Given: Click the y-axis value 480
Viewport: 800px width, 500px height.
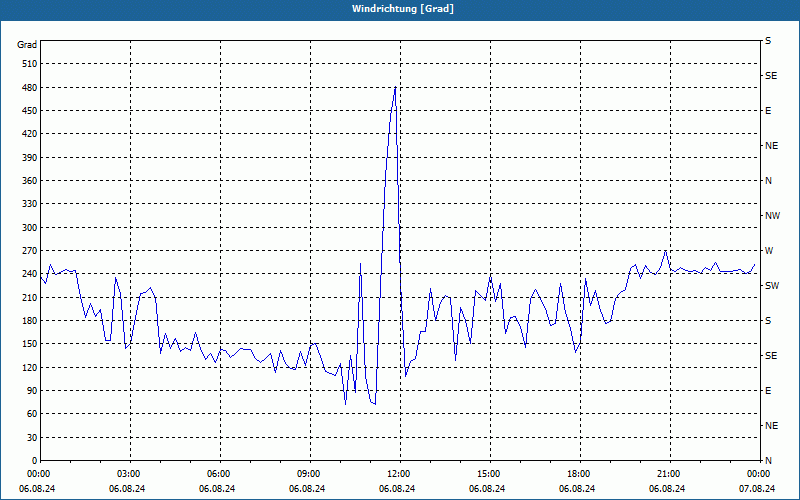Looking at the screenshot, I should click(30, 87).
